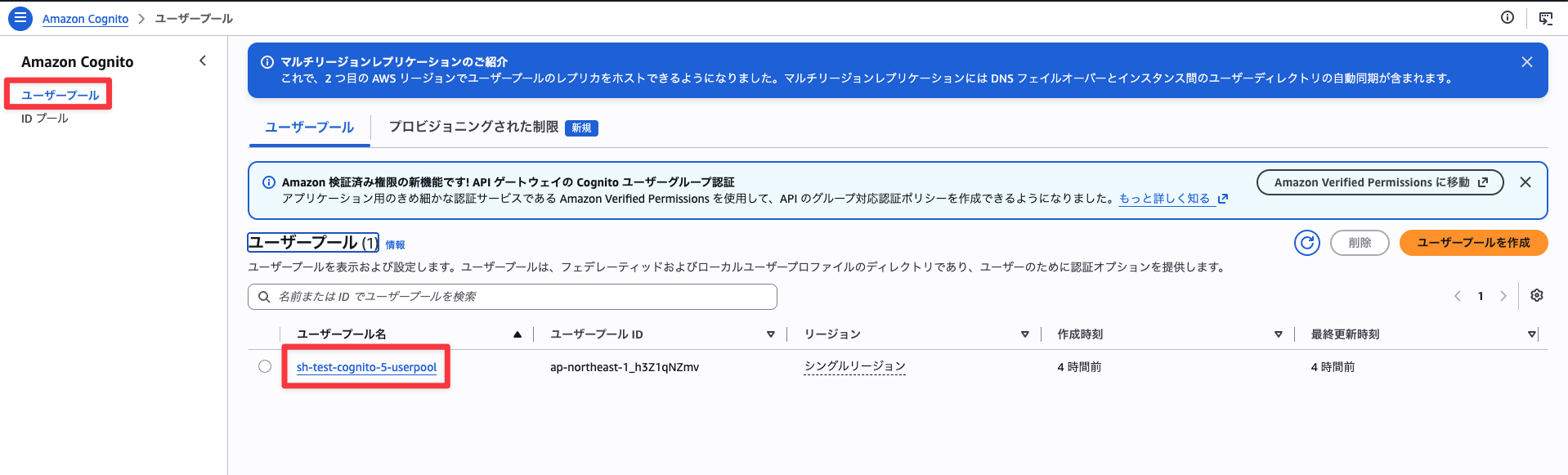Open the sh-test-cognito-5-userpool link

[x=366, y=367]
